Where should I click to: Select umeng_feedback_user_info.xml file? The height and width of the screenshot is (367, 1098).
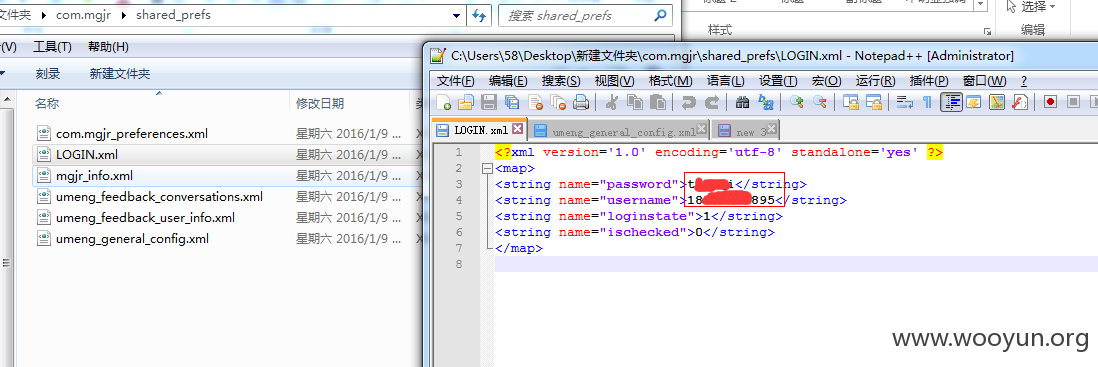click(136, 217)
